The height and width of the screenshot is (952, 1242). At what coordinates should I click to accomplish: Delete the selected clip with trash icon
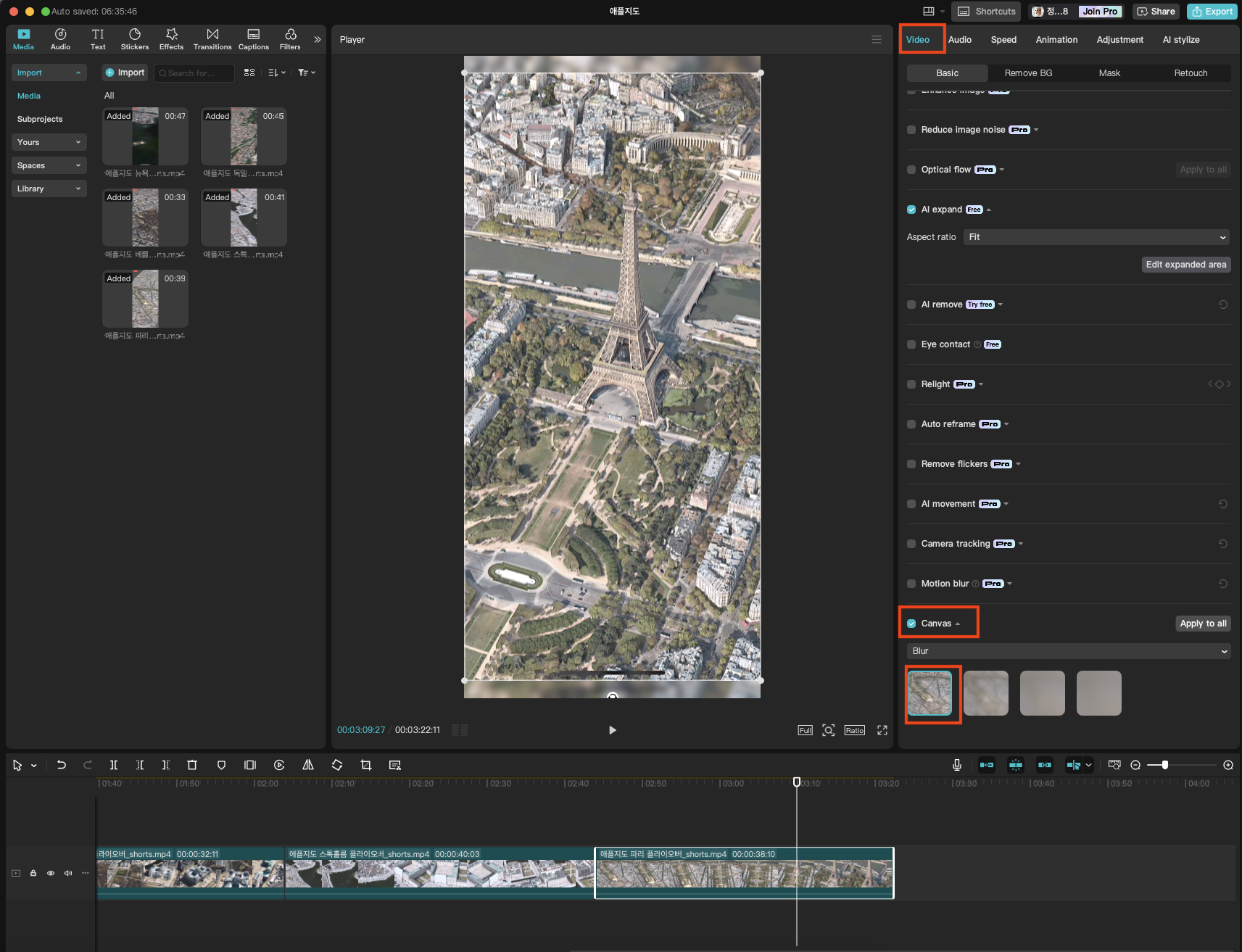click(x=192, y=765)
